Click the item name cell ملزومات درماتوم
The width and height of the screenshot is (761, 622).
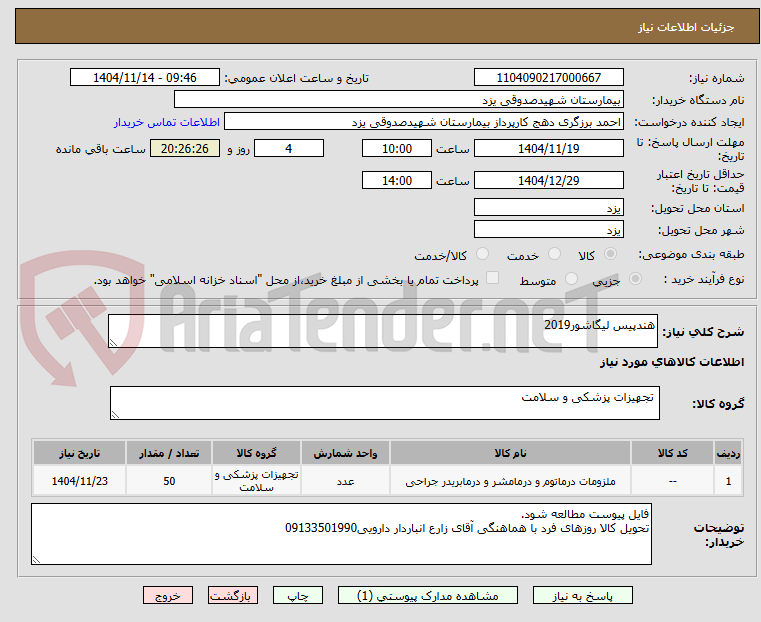(510, 481)
